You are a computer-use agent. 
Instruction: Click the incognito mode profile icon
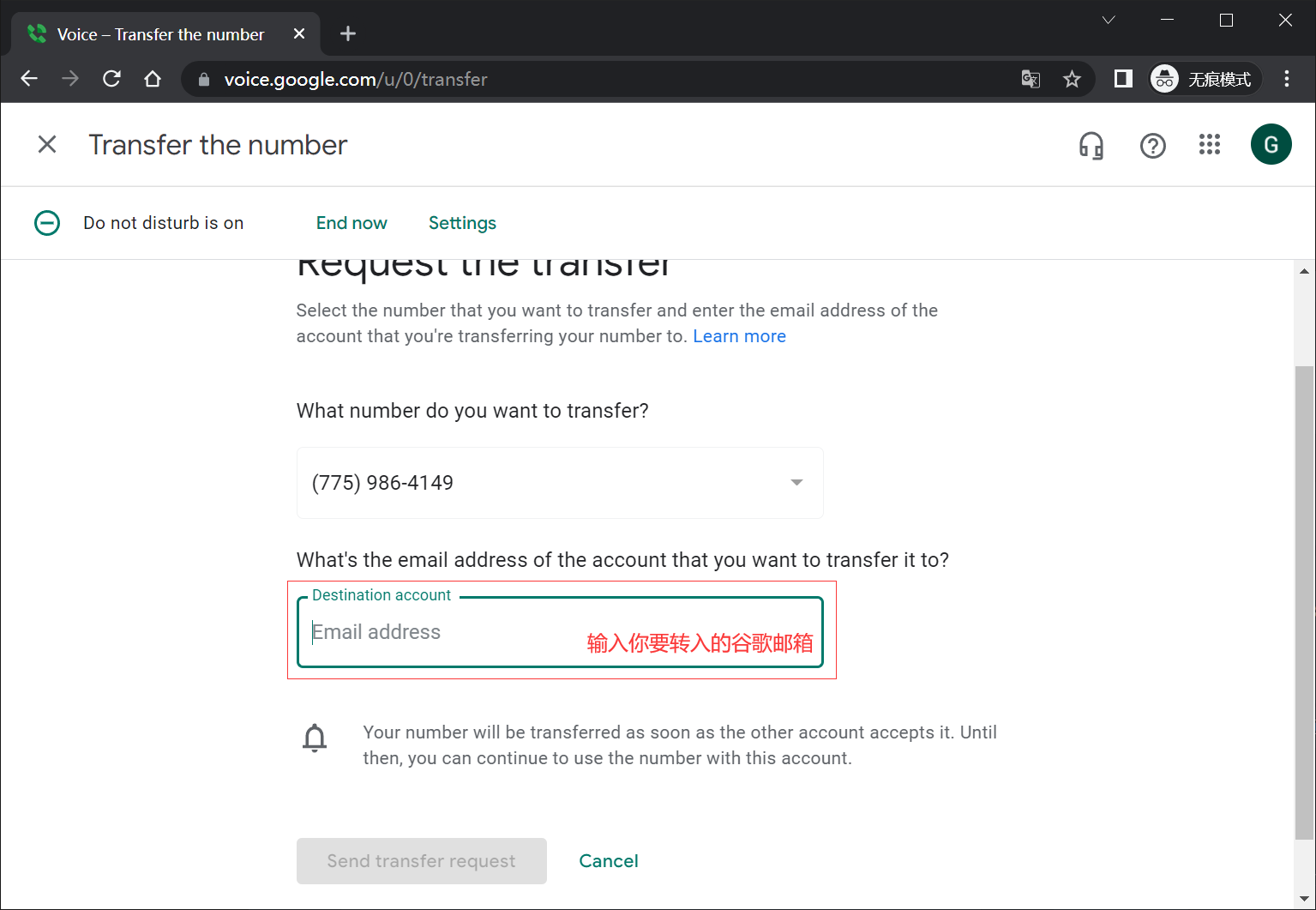(x=1164, y=78)
